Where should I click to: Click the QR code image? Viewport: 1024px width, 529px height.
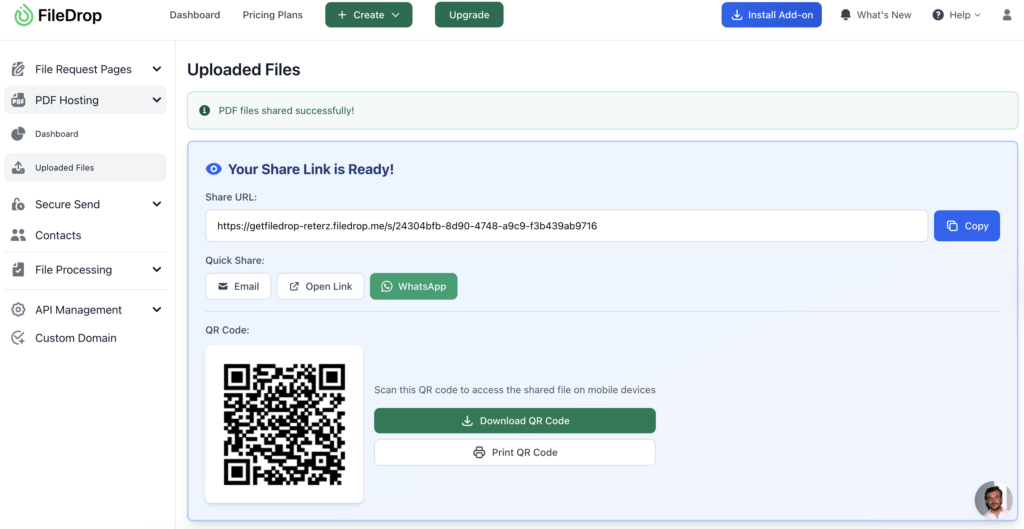284,425
